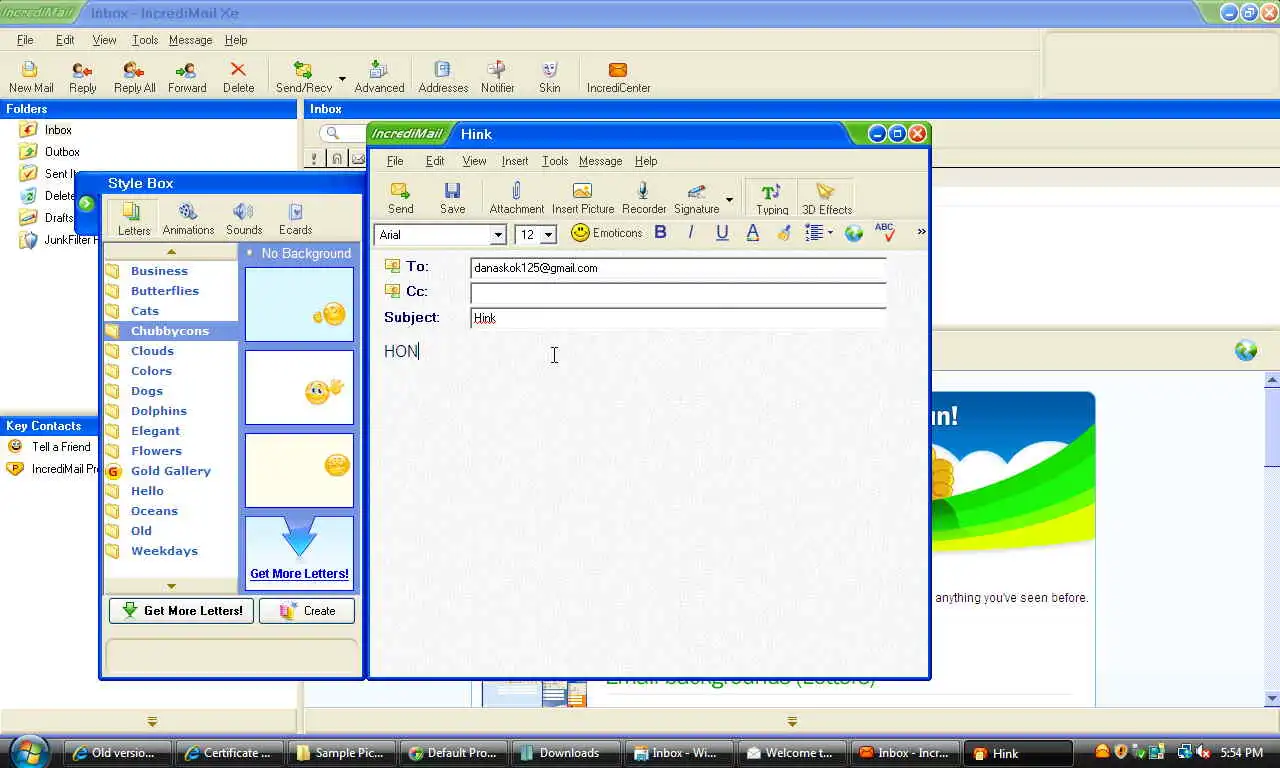Open the text highlight color tool
1280x768 pixels.
tap(784, 233)
